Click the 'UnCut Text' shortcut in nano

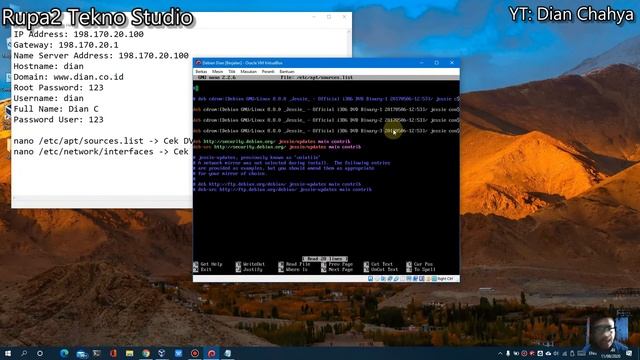tap(381, 269)
